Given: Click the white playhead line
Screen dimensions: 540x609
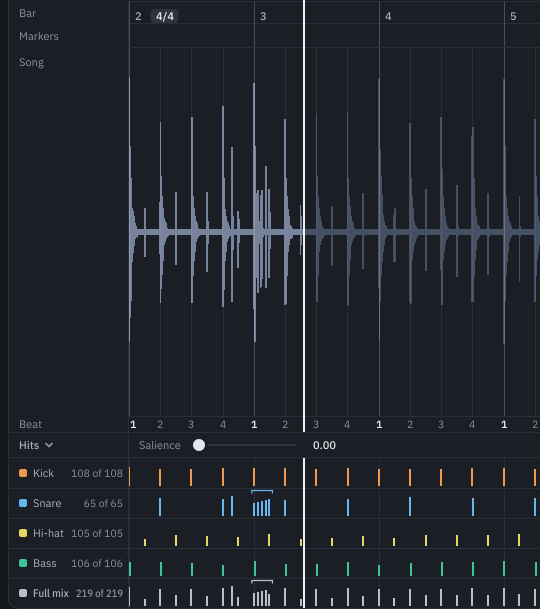Looking at the screenshot, I should [x=304, y=233].
